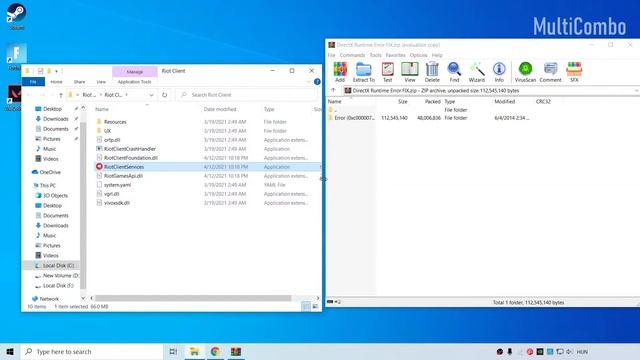This screenshot has height=360, width=640.
Task: Switch to the Share ribbon tab
Action: pyautogui.click(x=79, y=82)
